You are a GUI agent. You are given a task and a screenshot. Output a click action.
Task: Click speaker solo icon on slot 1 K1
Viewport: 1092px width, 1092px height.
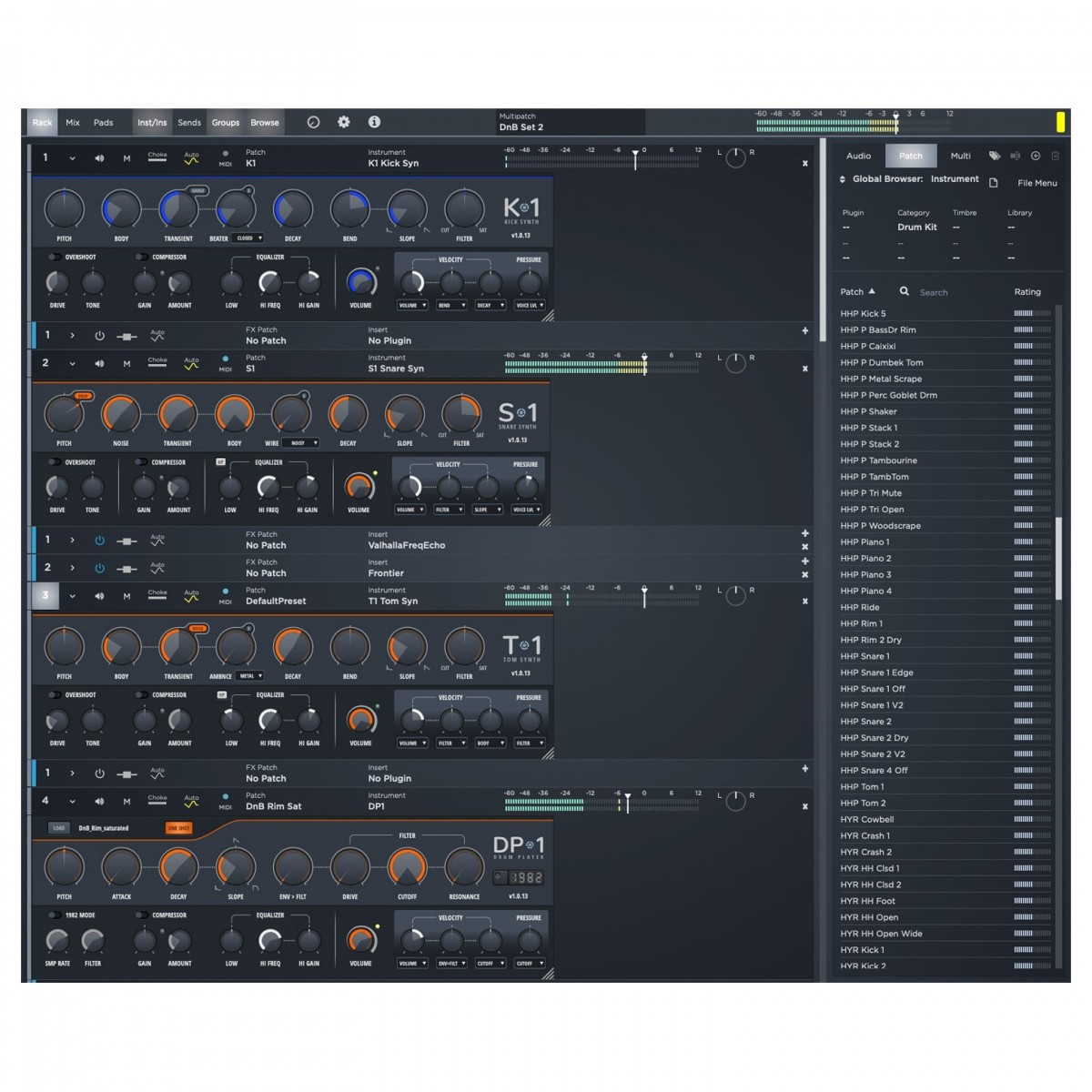[x=99, y=158]
